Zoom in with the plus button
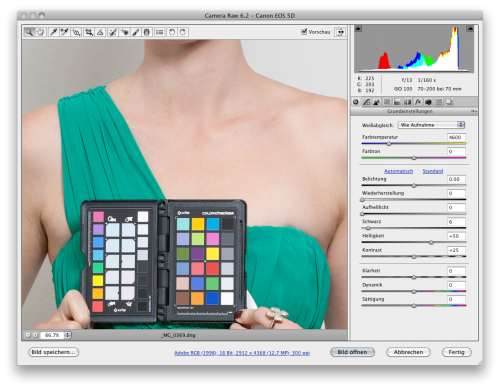Screen dimensions: 500x389 pos(35,335)
